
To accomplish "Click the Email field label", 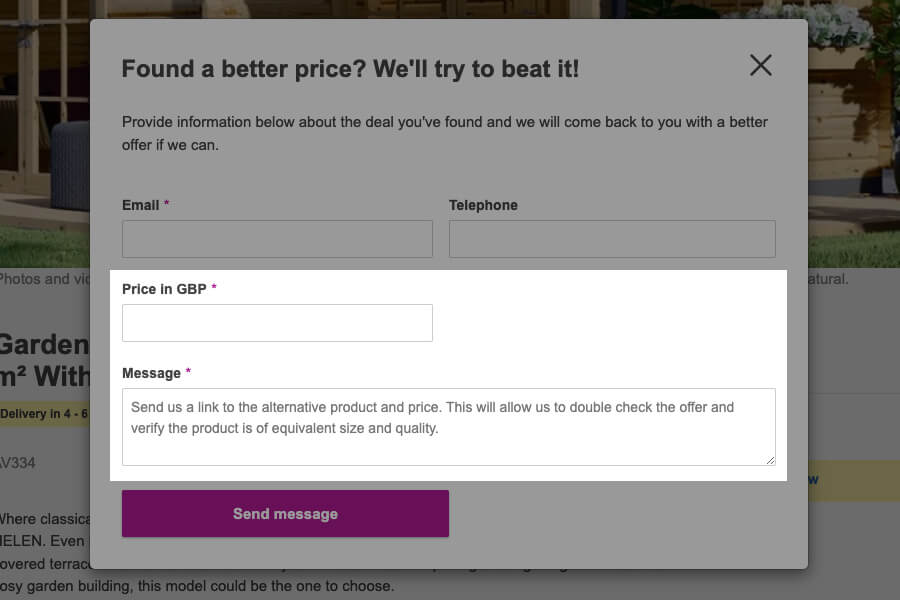I will (x=141, y=205).
